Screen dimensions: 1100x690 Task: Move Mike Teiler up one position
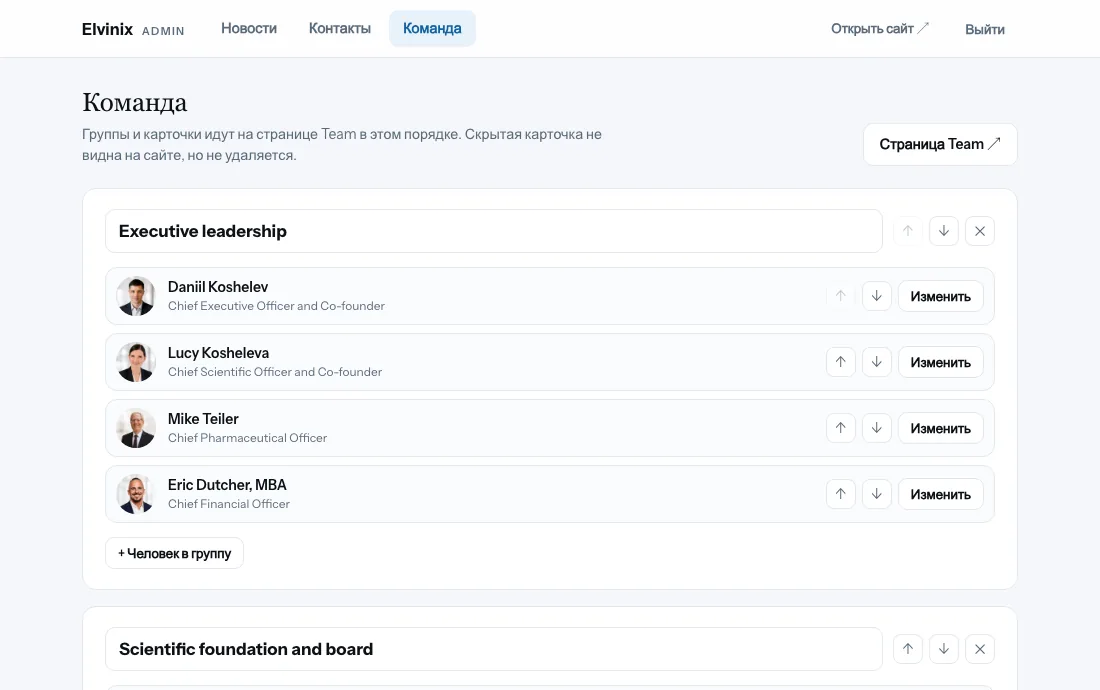coord(840,428)
